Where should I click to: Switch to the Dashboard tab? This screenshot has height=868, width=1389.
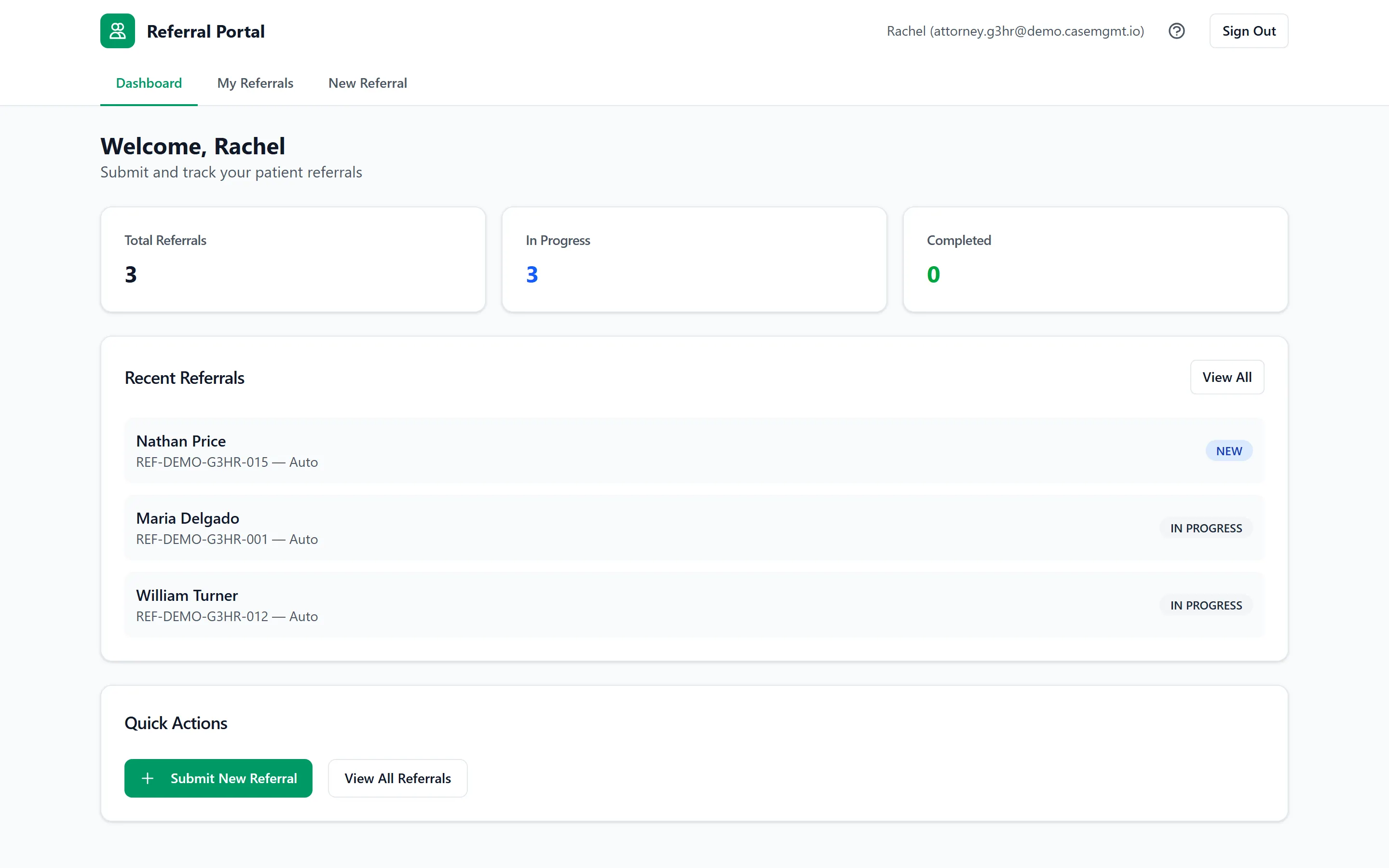149,83
